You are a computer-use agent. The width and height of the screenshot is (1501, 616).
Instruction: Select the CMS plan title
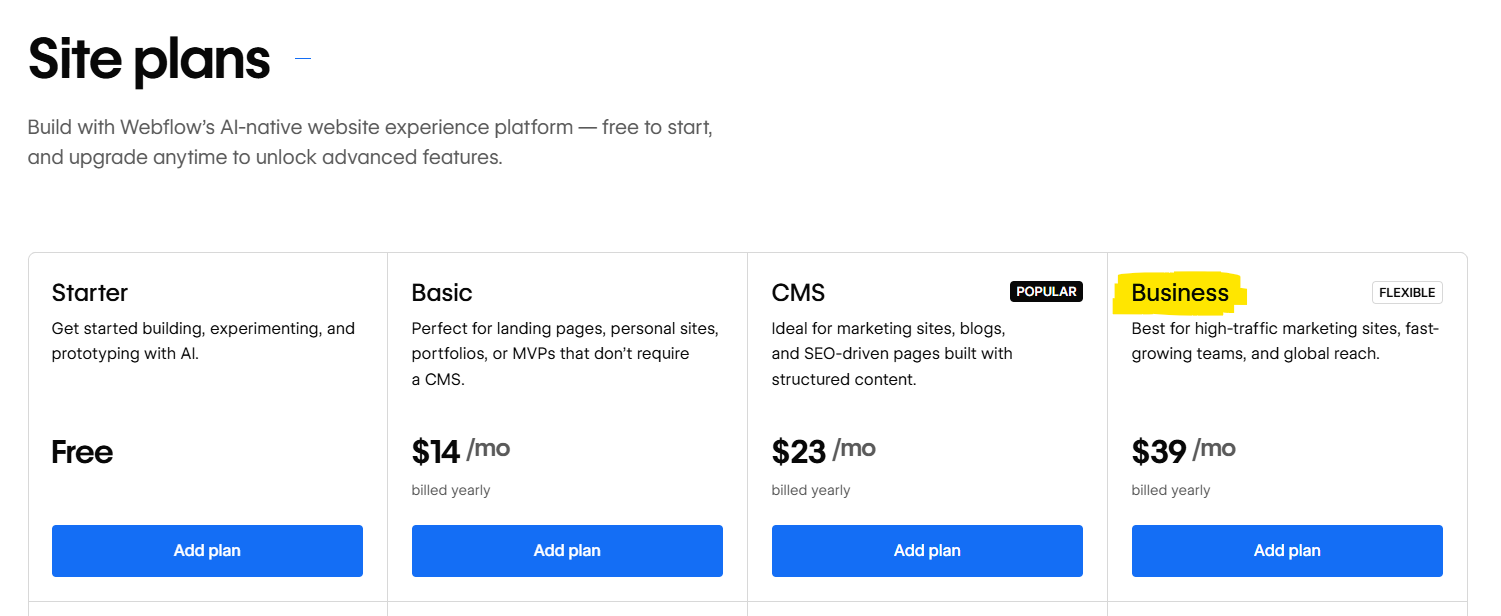[x=798, y=292]
